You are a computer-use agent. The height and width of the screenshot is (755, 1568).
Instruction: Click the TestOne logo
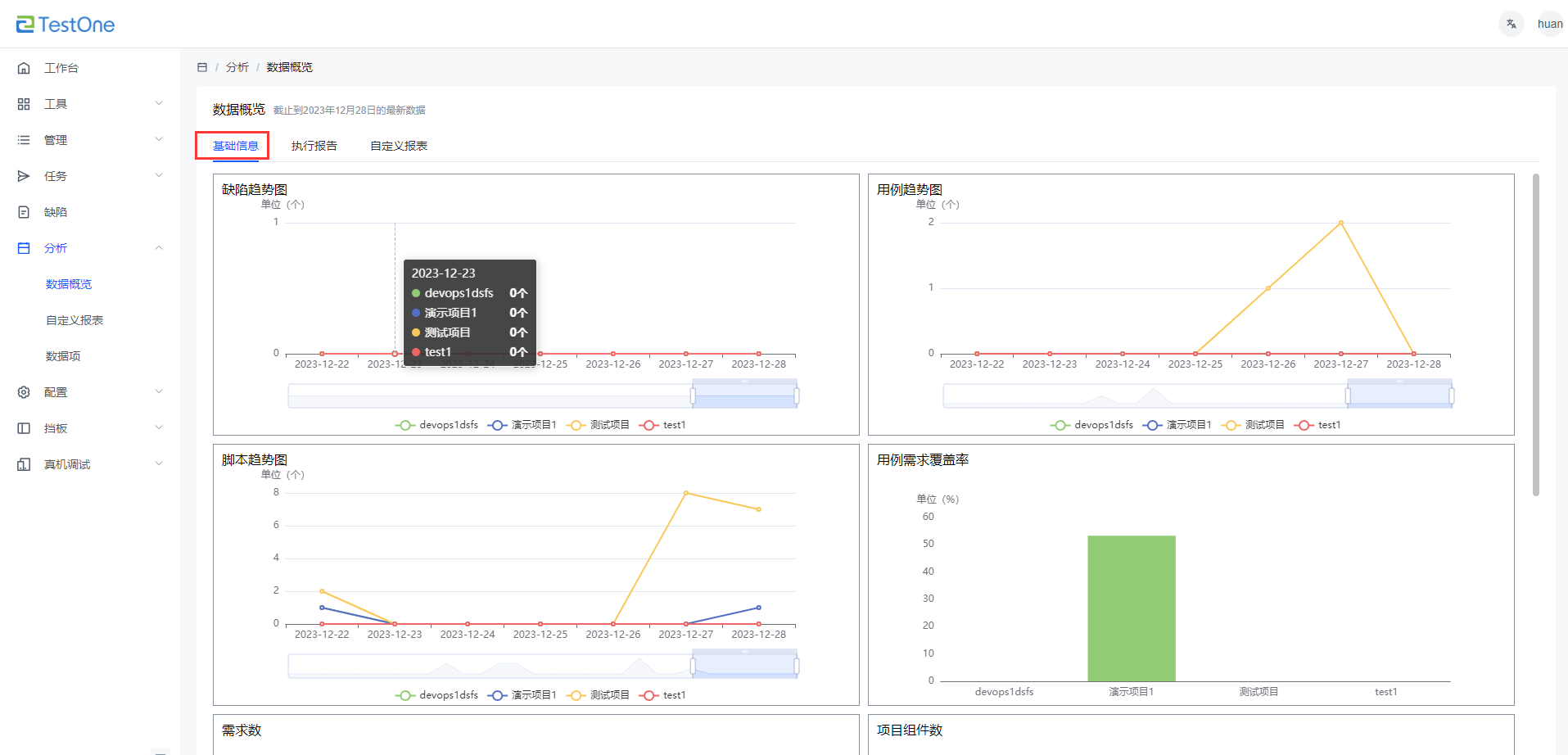click(66, 25)
